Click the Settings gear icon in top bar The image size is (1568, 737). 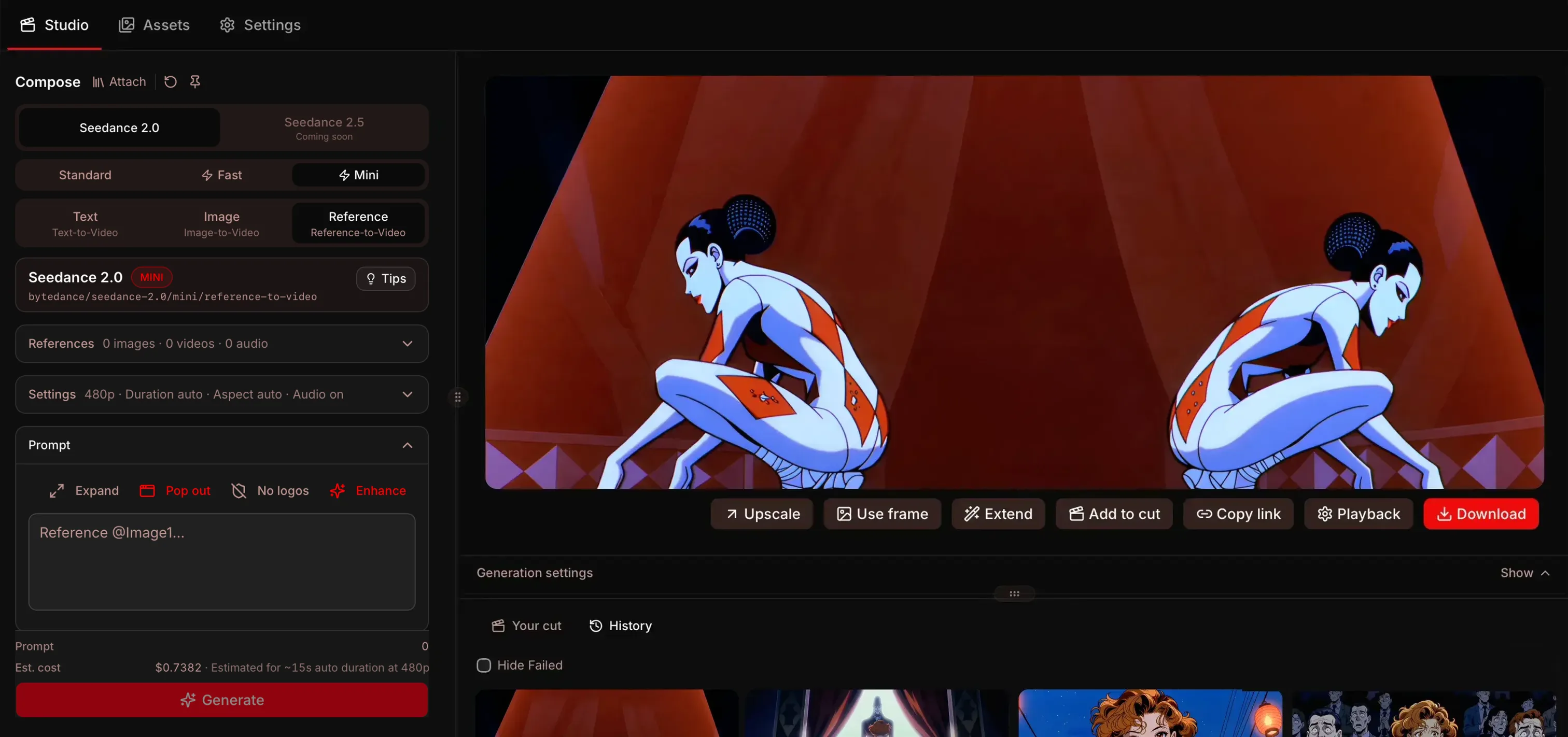click(x=227, y=25)
